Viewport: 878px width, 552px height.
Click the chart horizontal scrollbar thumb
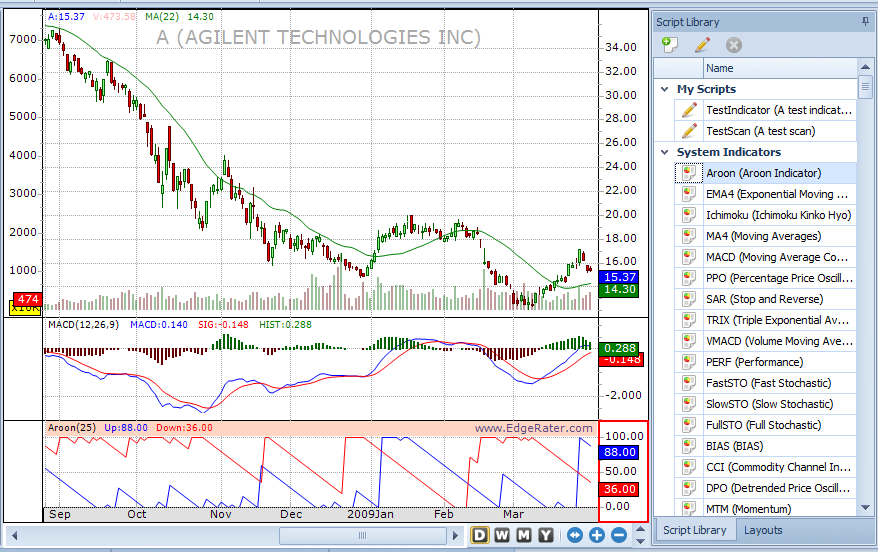pos(362,536)
